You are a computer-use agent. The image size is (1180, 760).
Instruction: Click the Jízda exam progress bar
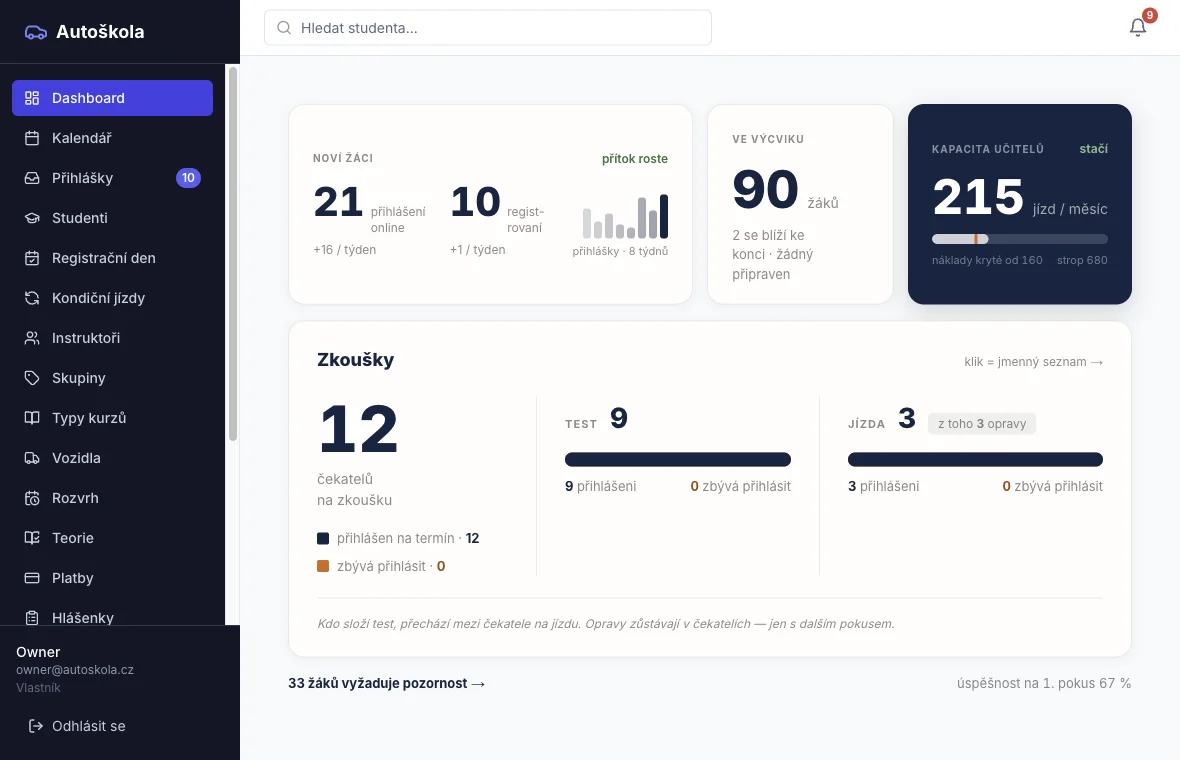(975, 460)
